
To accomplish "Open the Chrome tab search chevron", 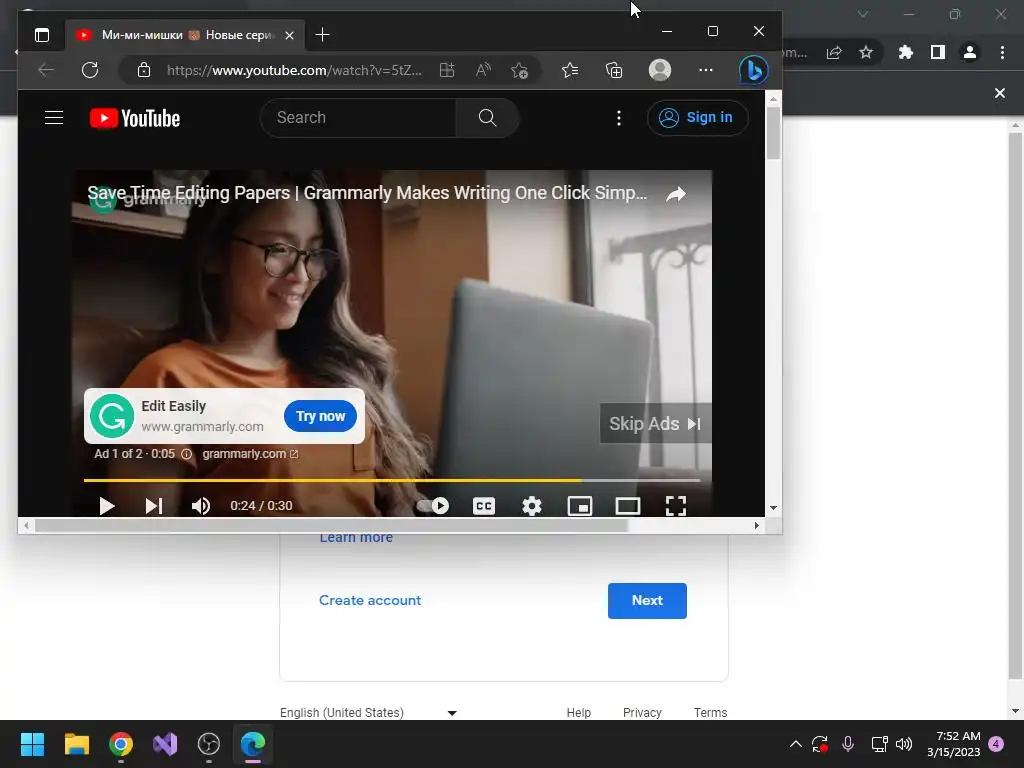I will 863,14.
